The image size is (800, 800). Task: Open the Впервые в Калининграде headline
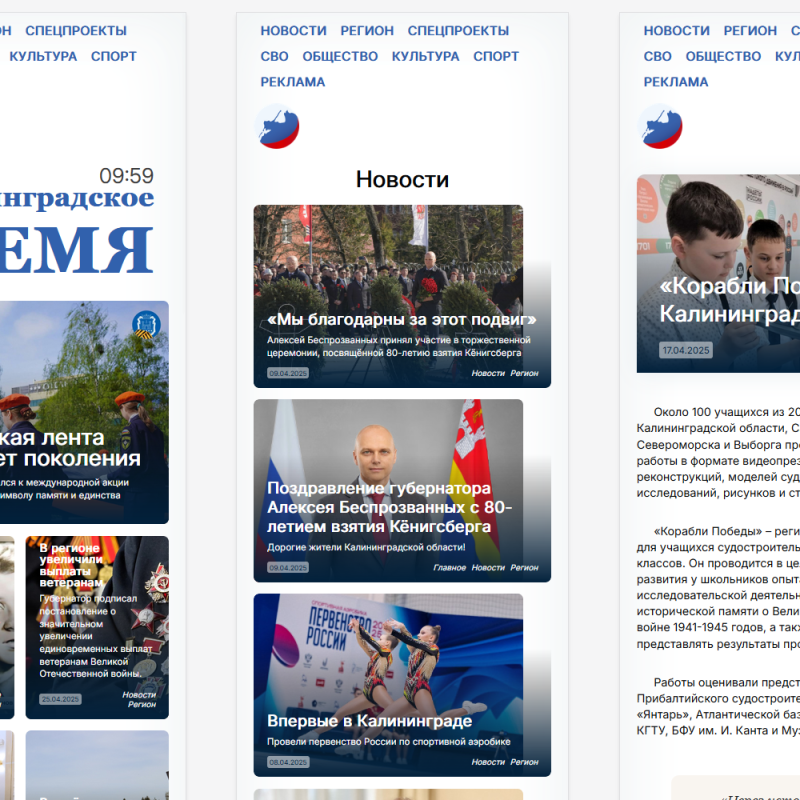369,721
